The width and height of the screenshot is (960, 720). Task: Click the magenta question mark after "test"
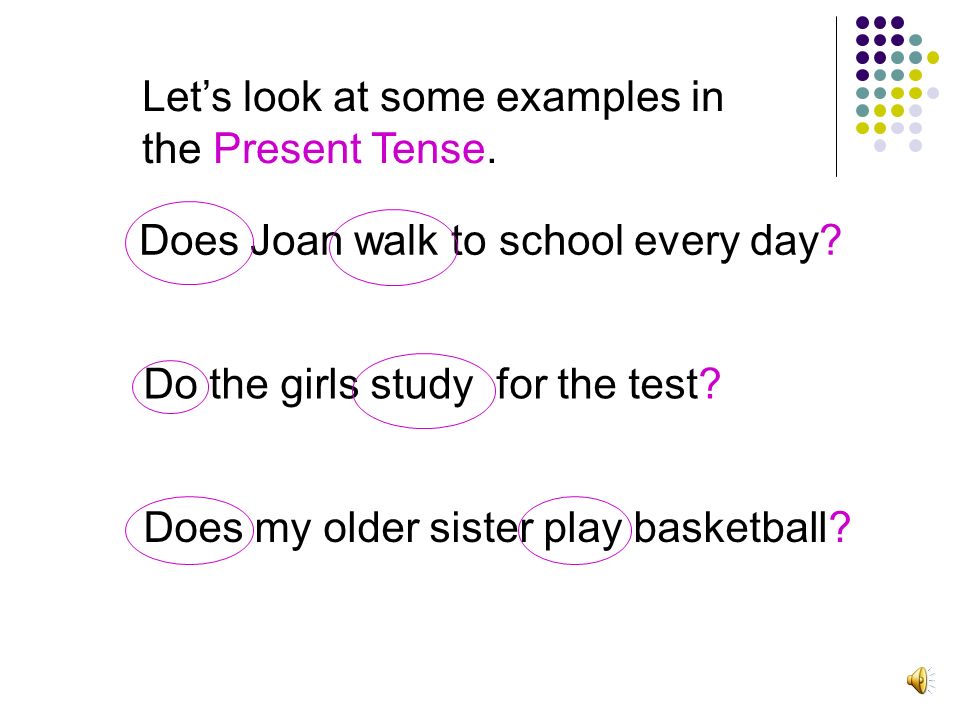tap(710, 384)
